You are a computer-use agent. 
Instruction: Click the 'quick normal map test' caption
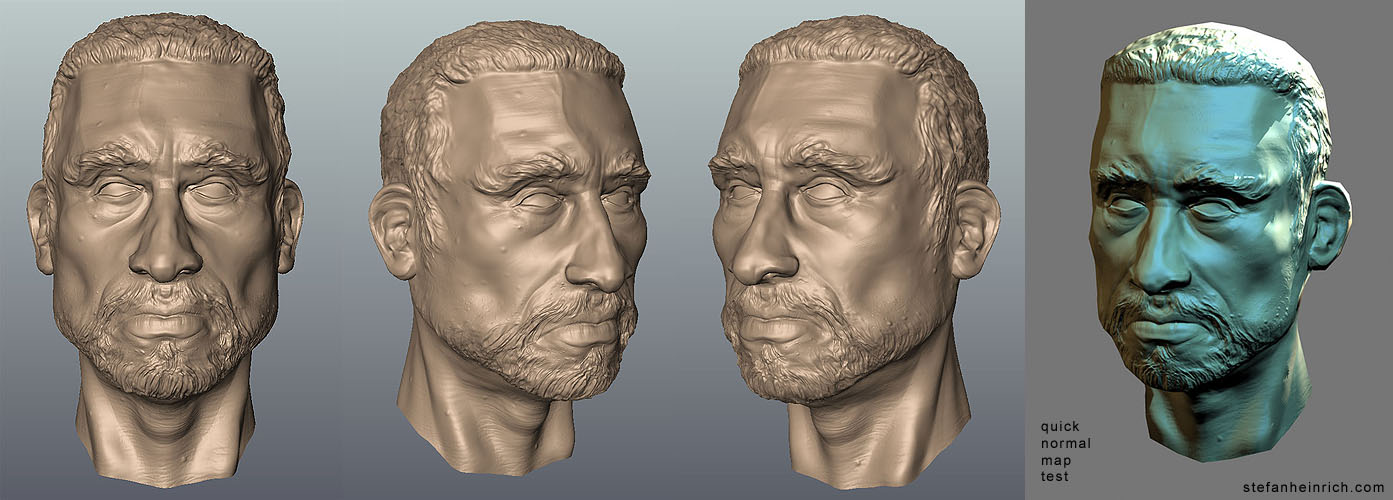click(x=1066, y=451)
